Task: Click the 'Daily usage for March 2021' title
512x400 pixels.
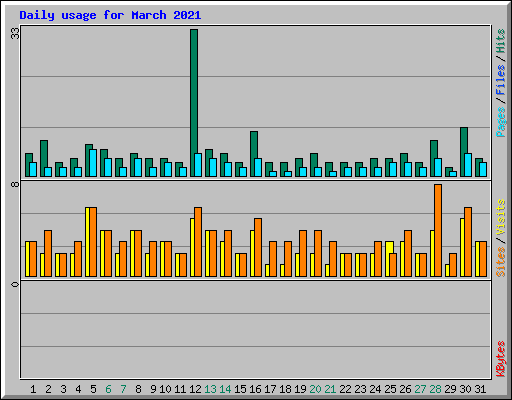Action: pos(110,15)
